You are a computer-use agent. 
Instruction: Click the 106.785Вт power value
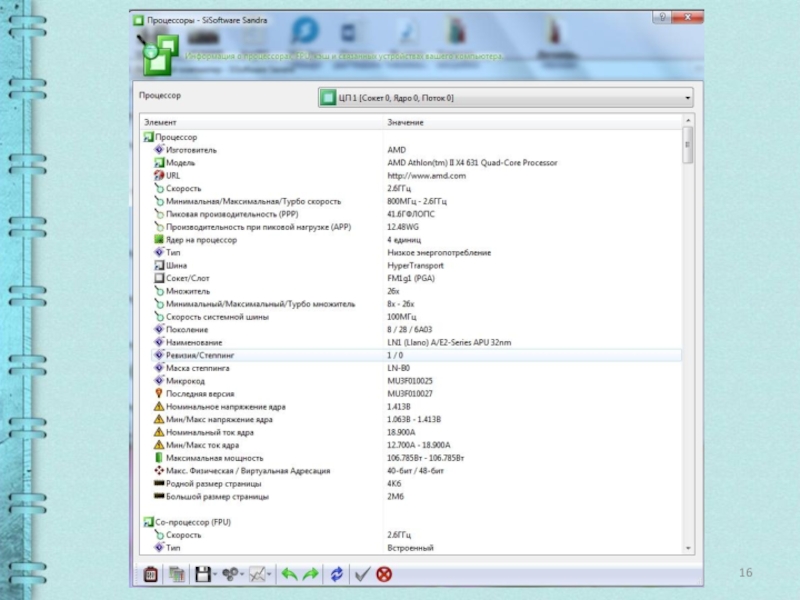pos(426,458)
